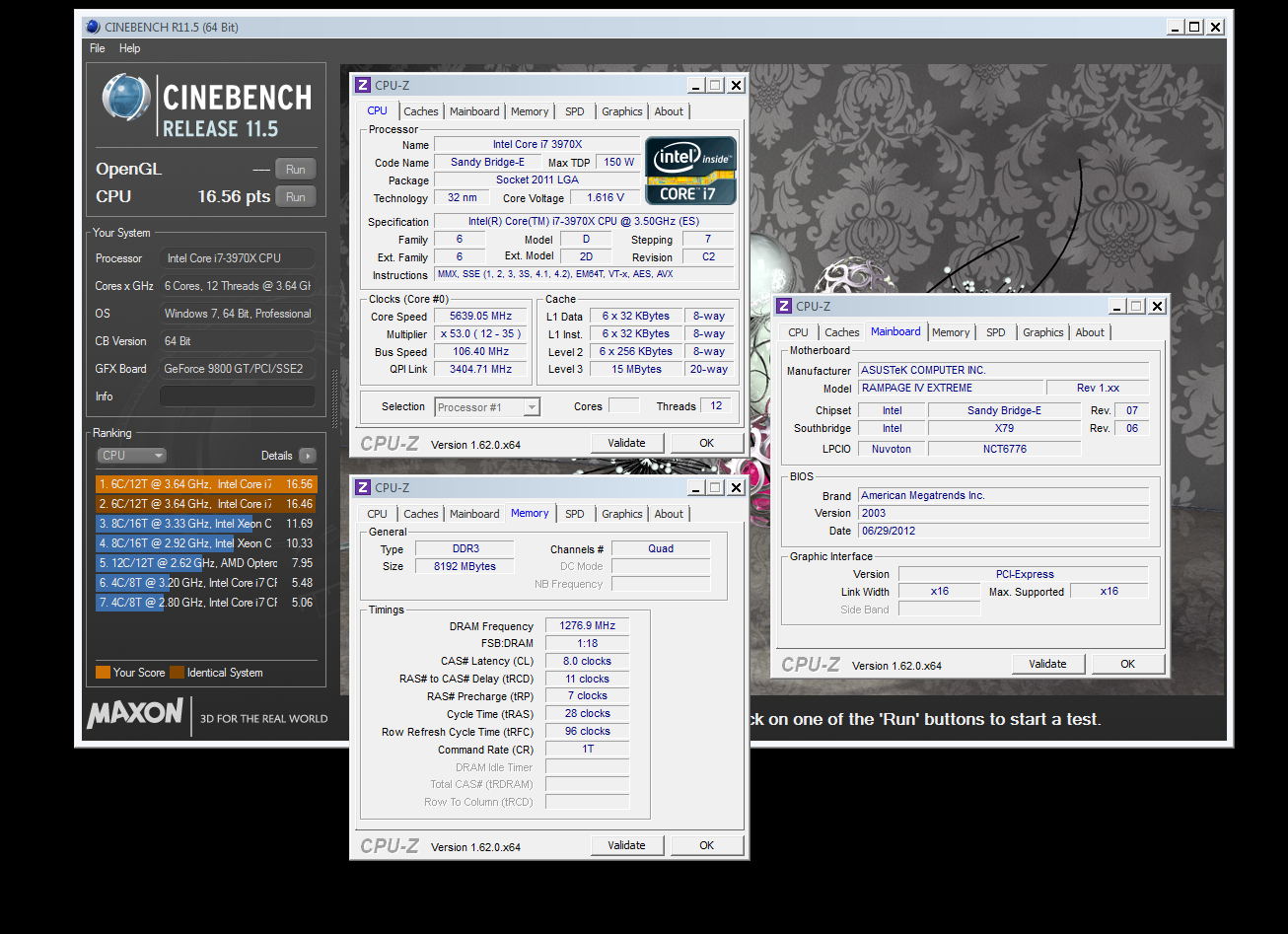Image resolution: width=1288 pixels, height=934 pixels.
Task: Click the Channels value Quad
Action: click(x=661, y=549)
